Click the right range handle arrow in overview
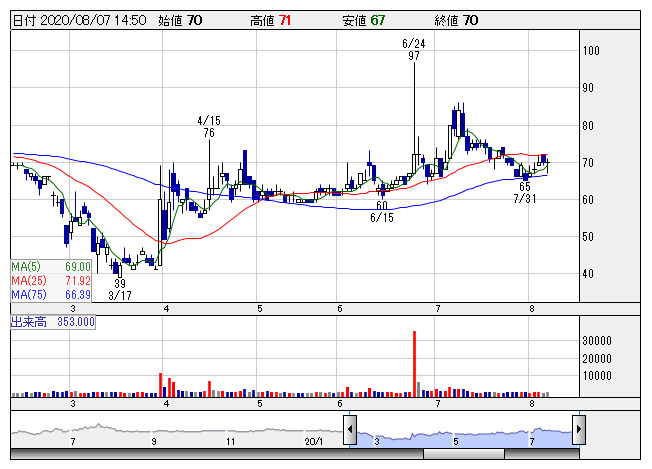The image size is (652, 469). pyautogui.click(x=578, y=431)
